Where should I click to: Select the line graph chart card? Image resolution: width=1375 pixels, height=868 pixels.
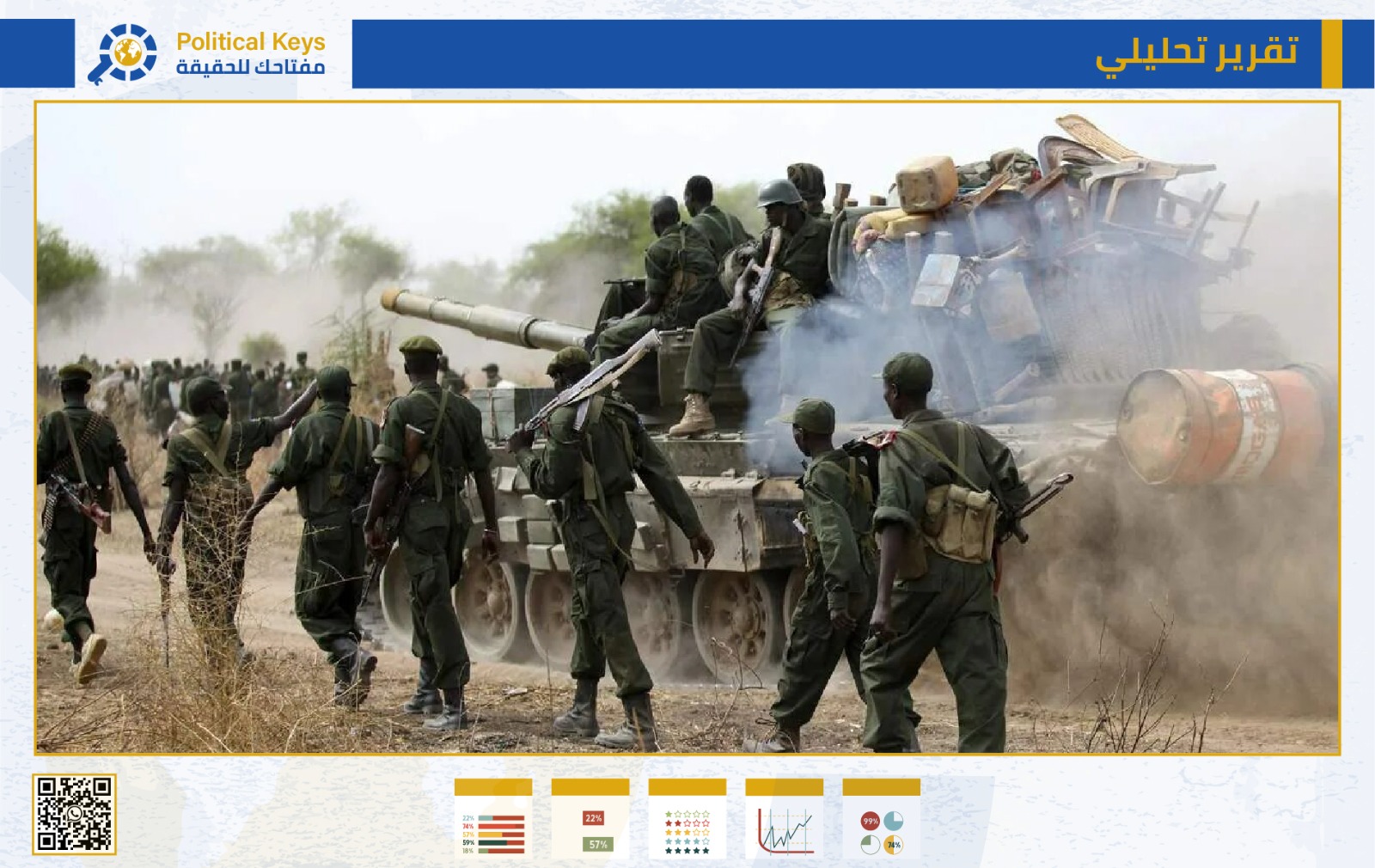pos(784,819)
